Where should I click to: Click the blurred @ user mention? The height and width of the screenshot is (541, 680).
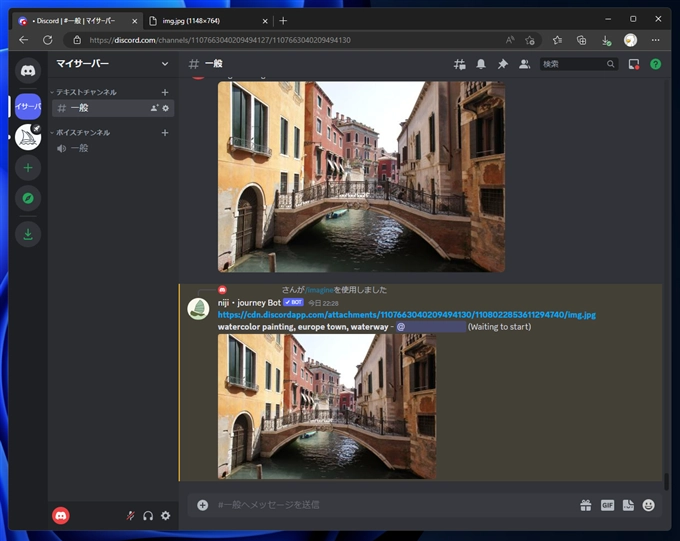[x=432, y=327]
